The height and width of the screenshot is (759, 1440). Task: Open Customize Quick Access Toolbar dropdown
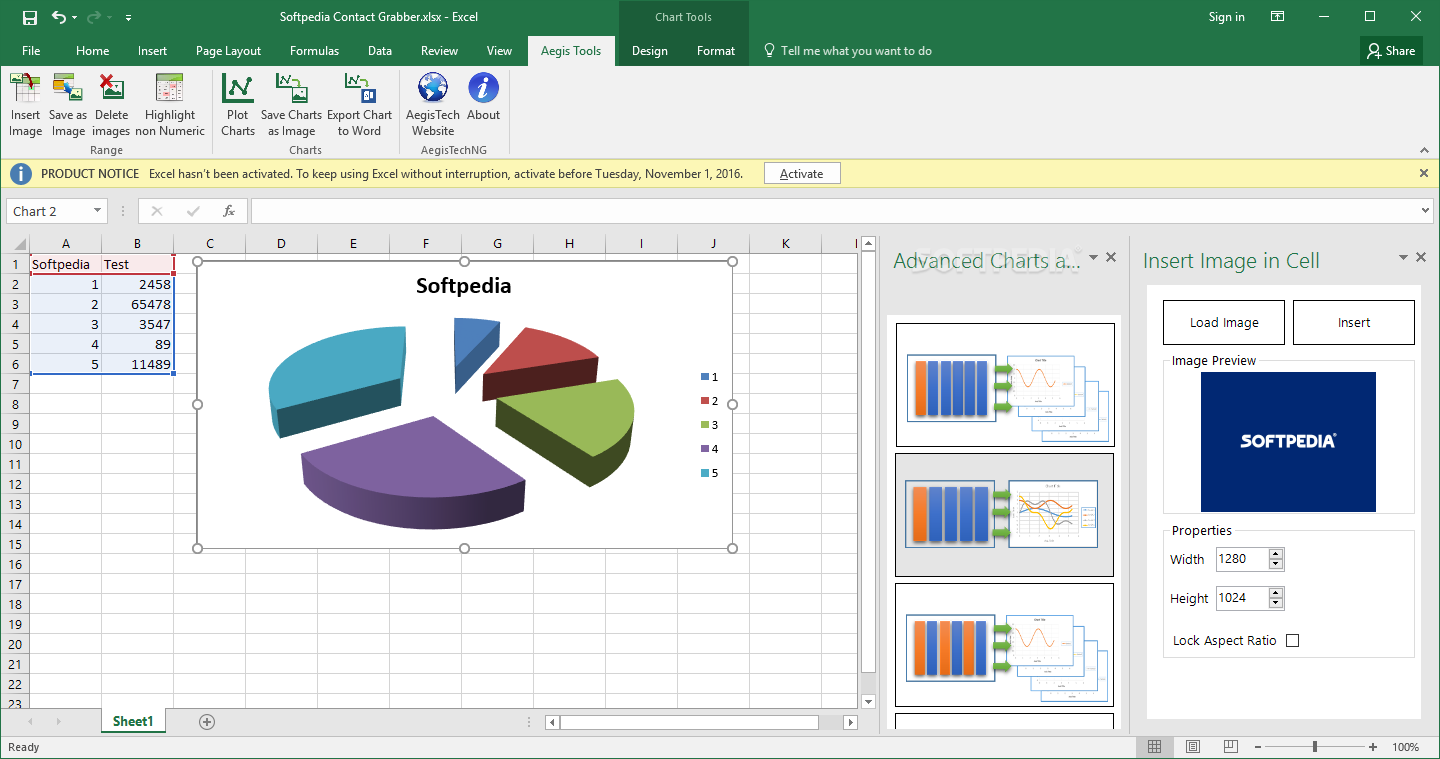[129, 18]
